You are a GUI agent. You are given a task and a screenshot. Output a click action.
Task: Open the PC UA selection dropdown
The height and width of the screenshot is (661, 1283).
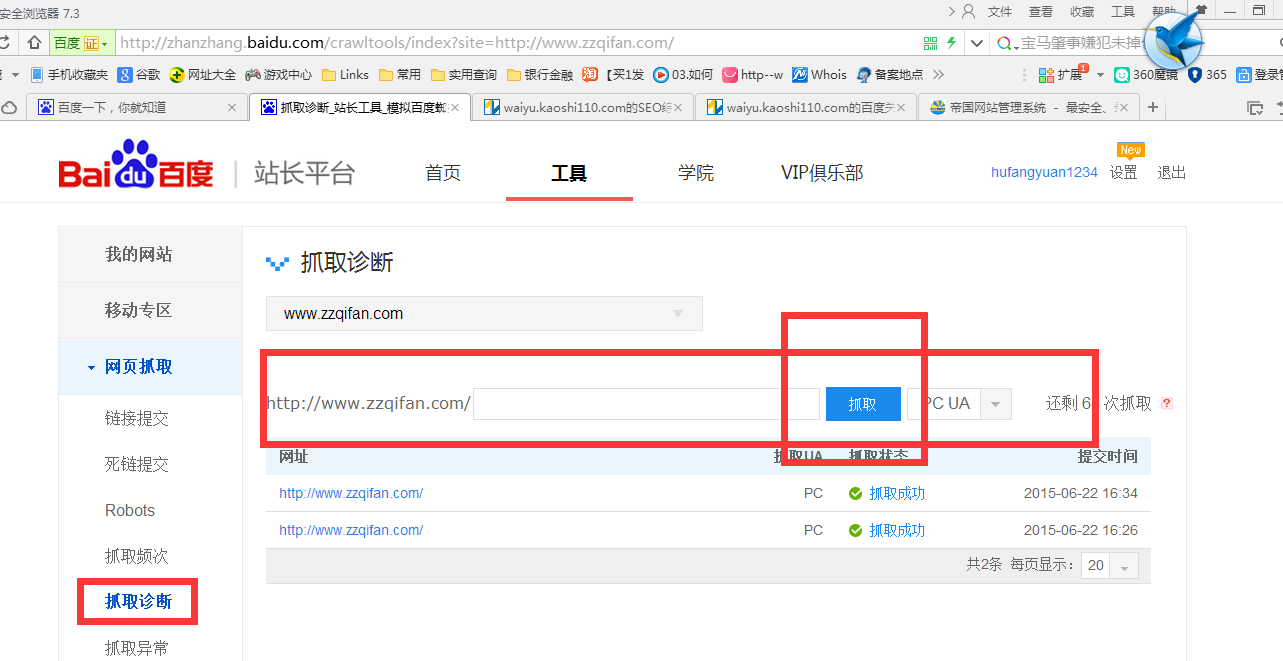[x=995, y=403]
